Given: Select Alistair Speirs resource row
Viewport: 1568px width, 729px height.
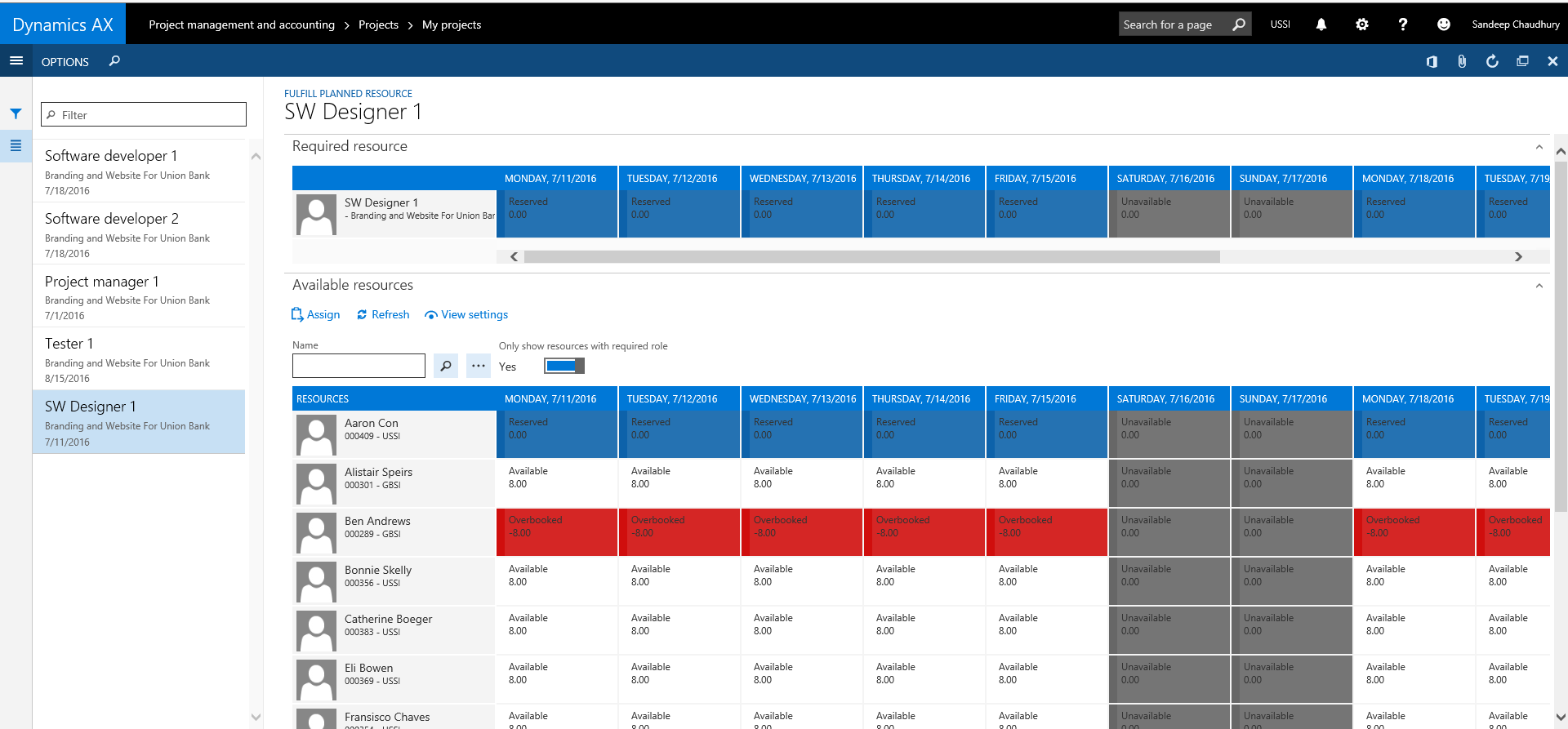Looking at the screenshot, I should tap(394, 483).
